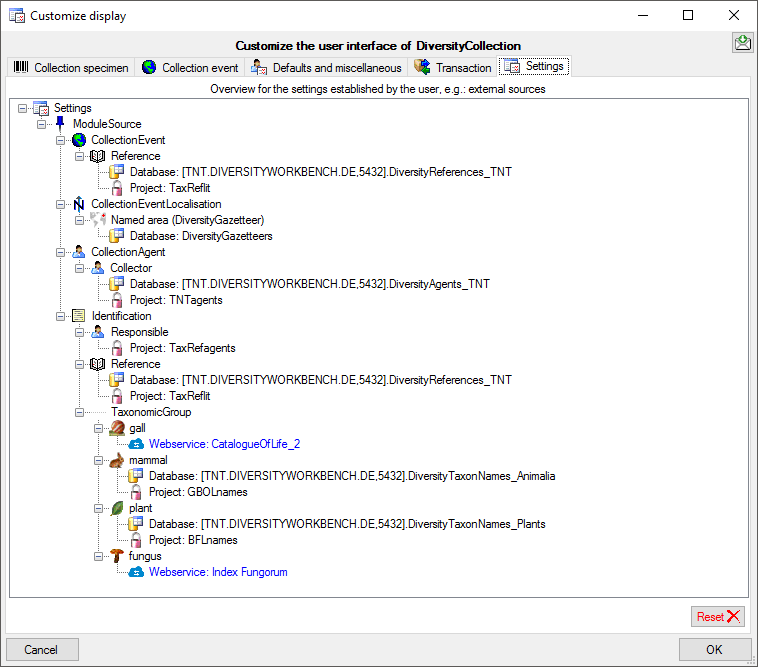The image size is (758, 667).
Task: Click the Responsible person icon
Action: (x=98, y=332)
